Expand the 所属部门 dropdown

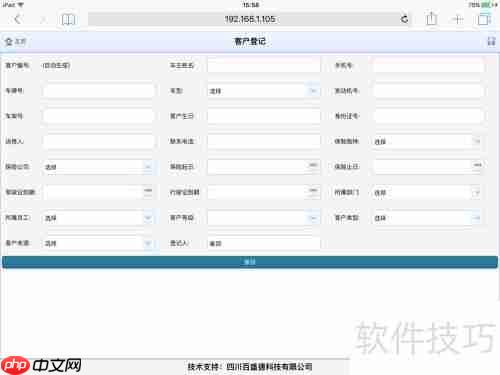point(428,192)
